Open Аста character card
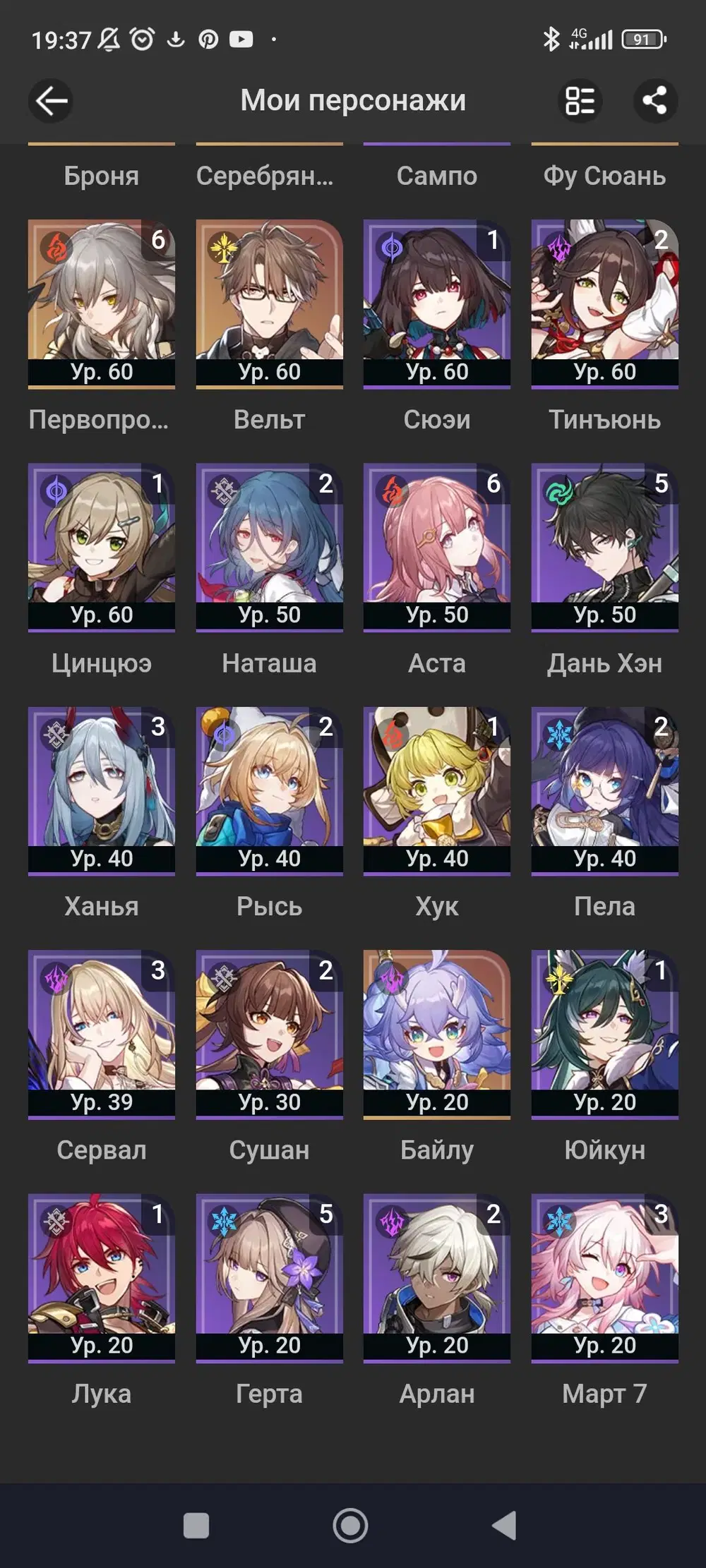706x1568 pixels. [x=437, y=548]
